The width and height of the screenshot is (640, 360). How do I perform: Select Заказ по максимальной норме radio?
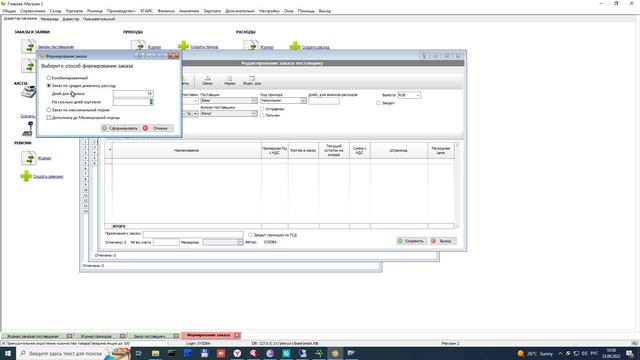click(49, 110)
